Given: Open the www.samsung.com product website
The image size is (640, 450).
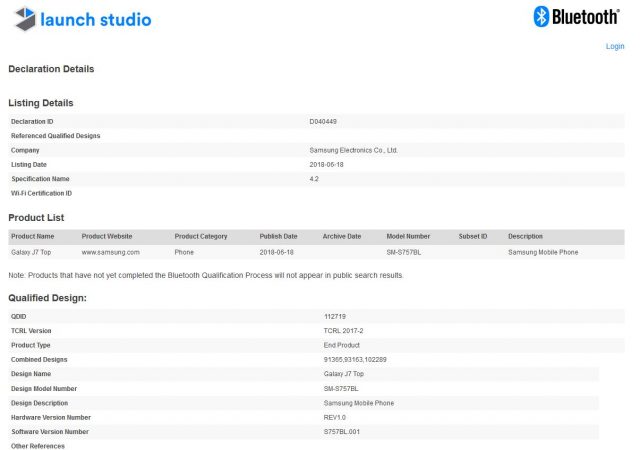Looking at the screenshot, I should pos(110,252).
